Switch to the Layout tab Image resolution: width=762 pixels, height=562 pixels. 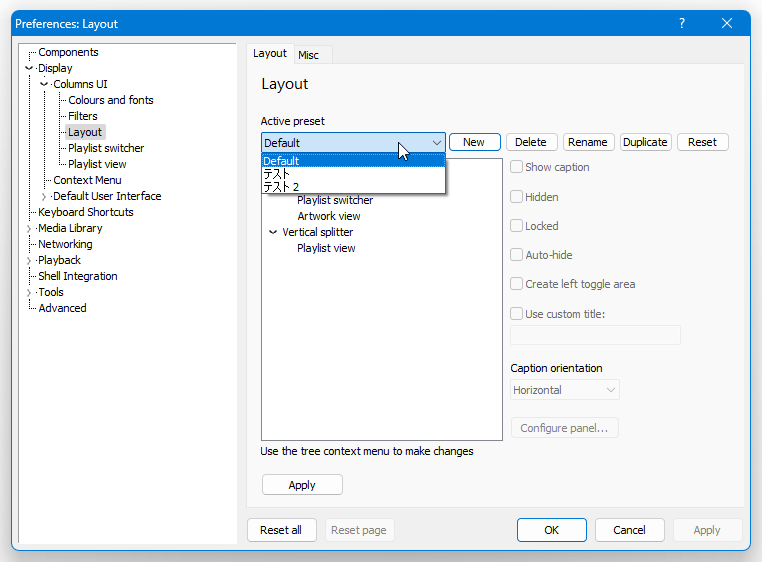270,53
